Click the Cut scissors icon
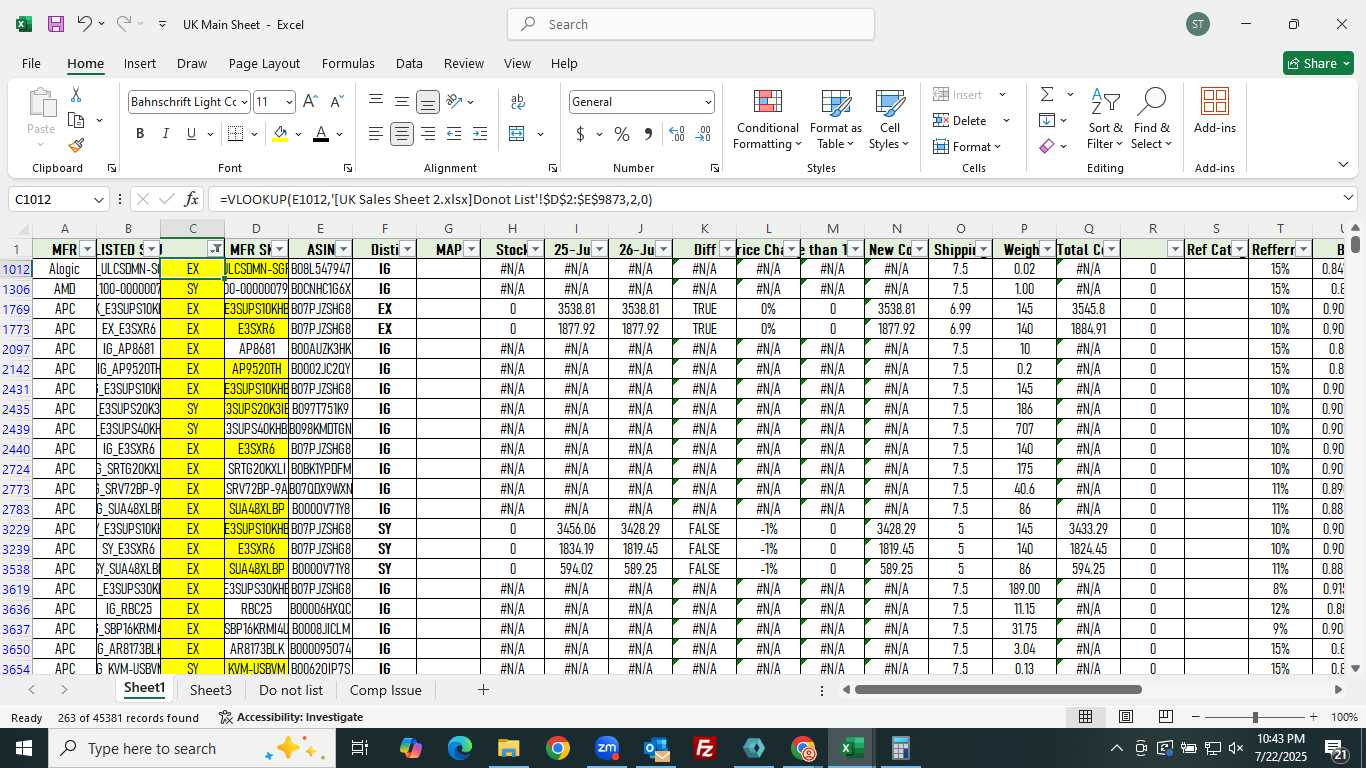This screenshot has height=768, width=1366. pyautogui.click(x=76, y=95)
